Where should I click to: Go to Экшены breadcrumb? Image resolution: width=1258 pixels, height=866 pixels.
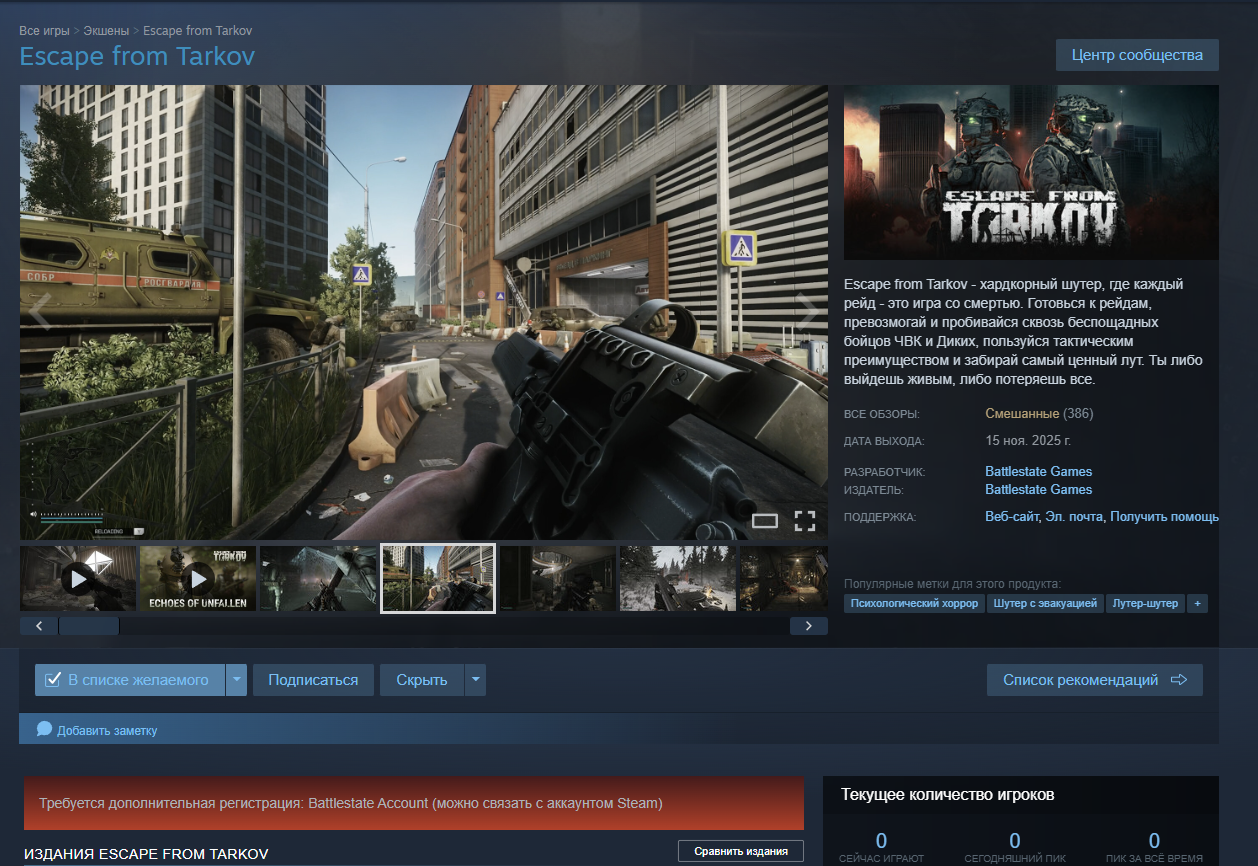(106, 31)
